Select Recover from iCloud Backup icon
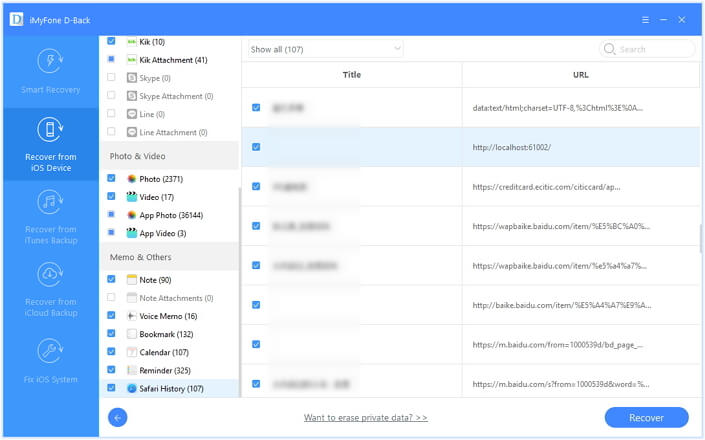705x440 pixels. click(x=50, y=274)
